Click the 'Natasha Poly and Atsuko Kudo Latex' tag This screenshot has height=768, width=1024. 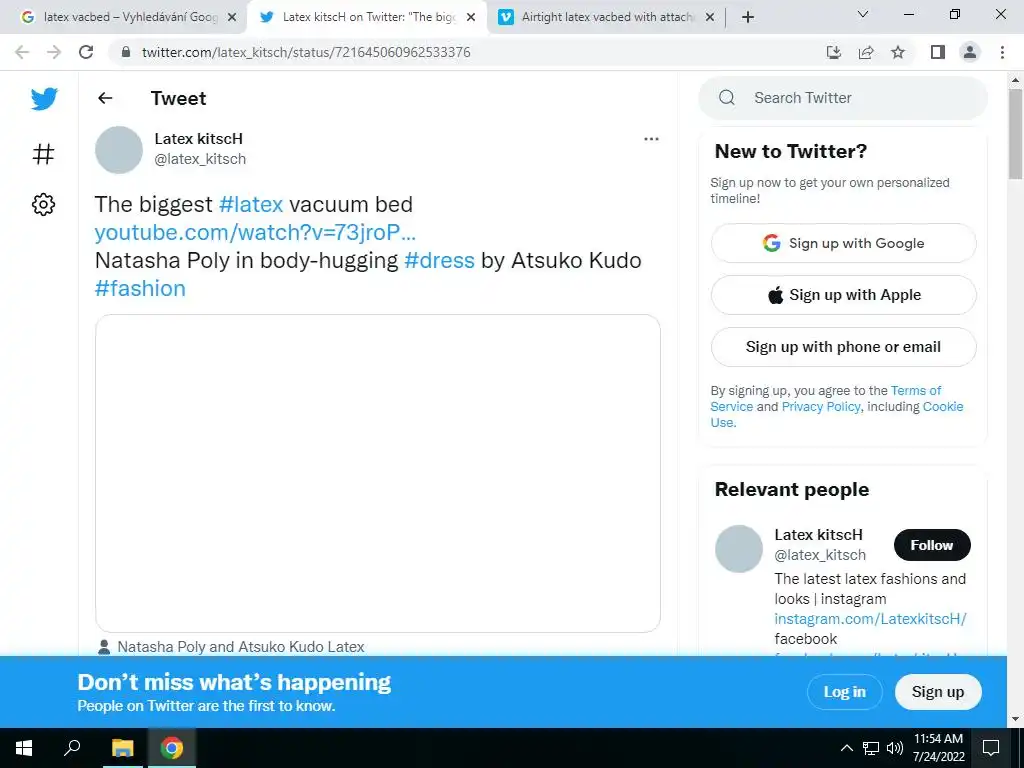(240, 647)
